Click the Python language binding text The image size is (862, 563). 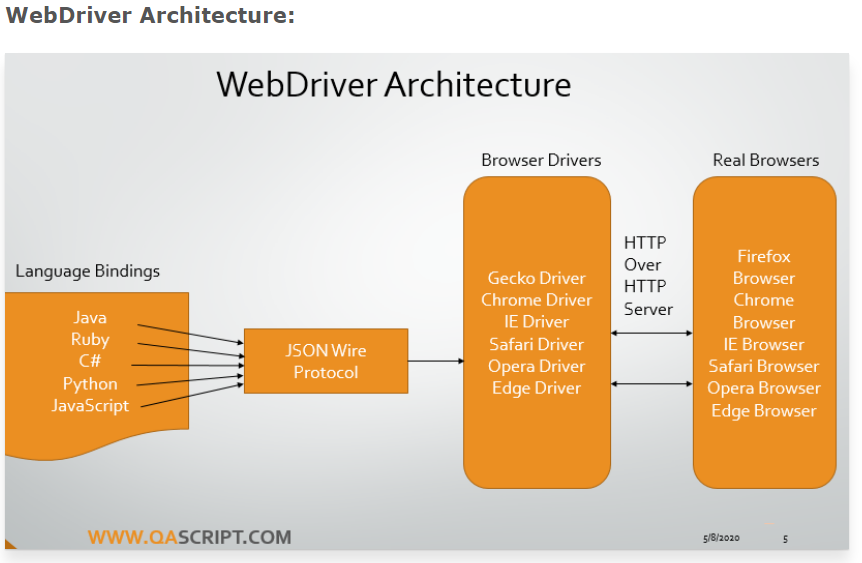(90, 384)
